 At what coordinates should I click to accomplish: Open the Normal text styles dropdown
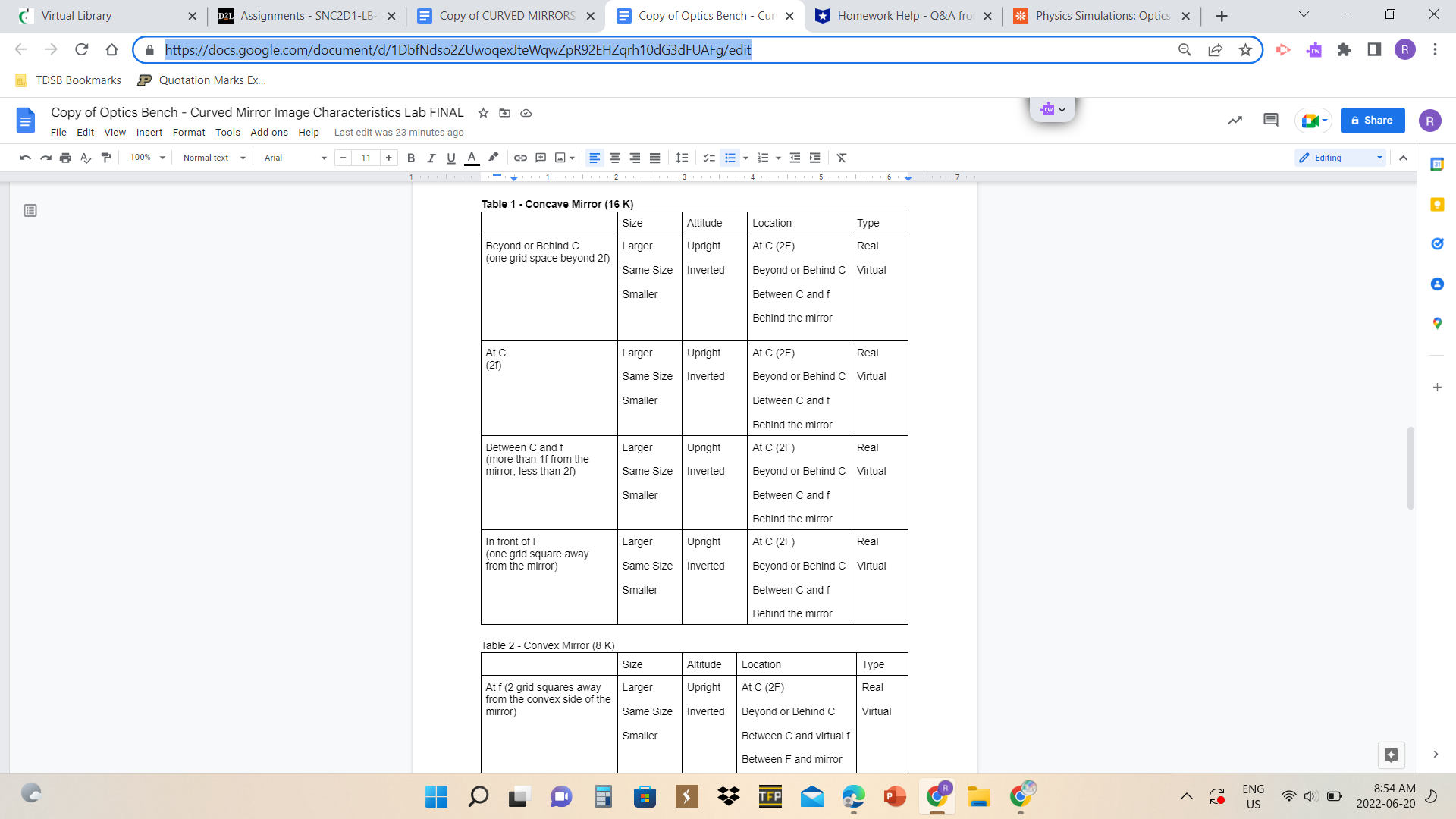tap(212, 158)
